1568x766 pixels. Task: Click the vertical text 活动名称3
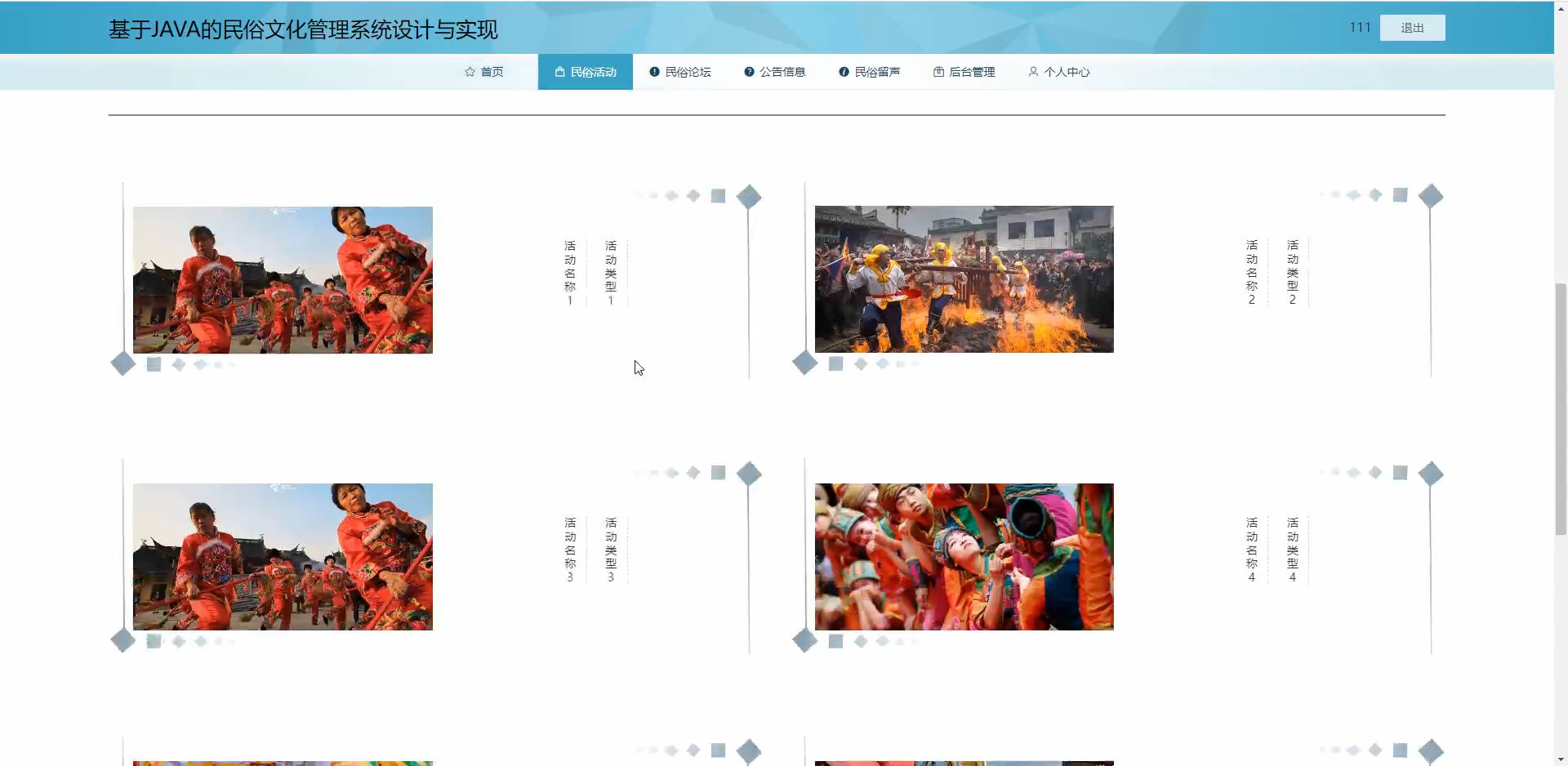tap(570, 550)
